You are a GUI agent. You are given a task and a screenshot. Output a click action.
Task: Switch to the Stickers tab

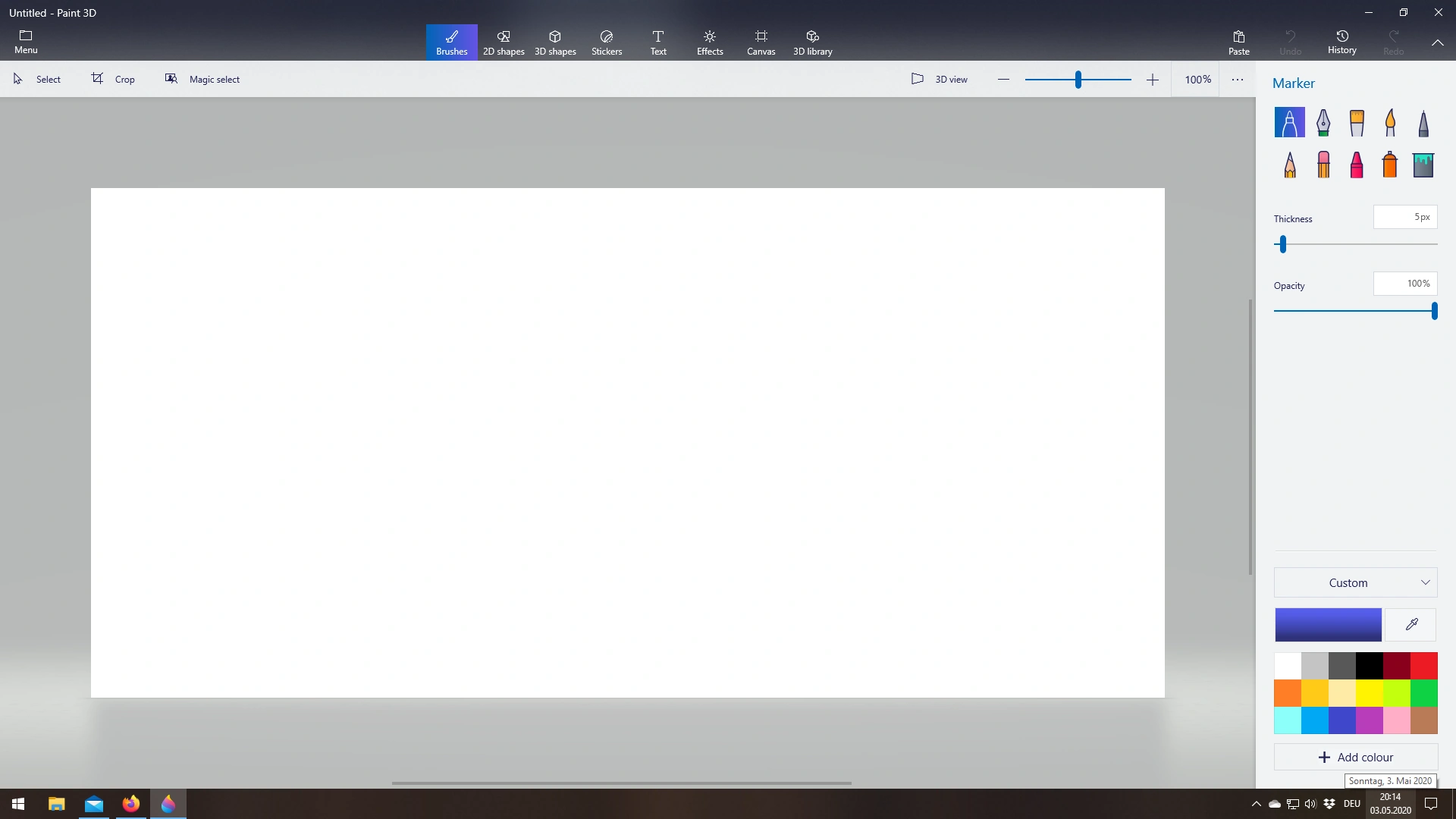pos(606,42)
